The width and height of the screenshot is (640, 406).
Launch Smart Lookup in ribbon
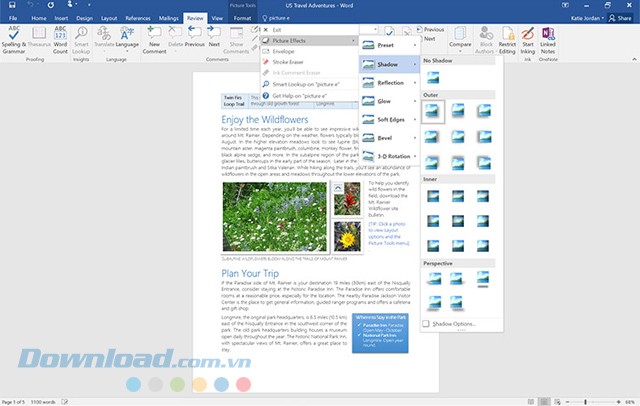tap(81, 40)
